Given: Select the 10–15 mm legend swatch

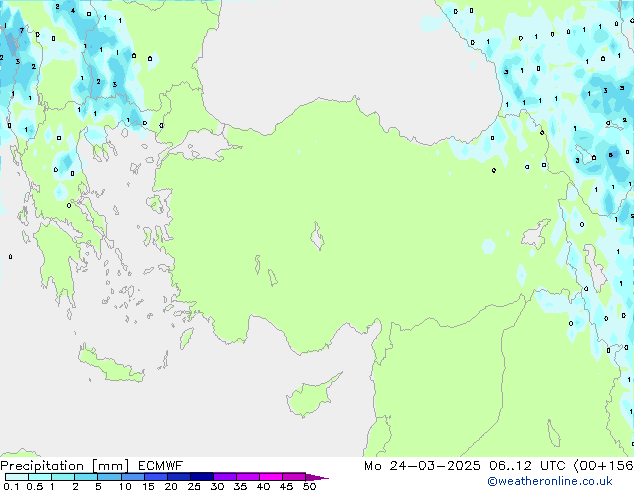Looking at the screenshot, I should pos(132,477).
